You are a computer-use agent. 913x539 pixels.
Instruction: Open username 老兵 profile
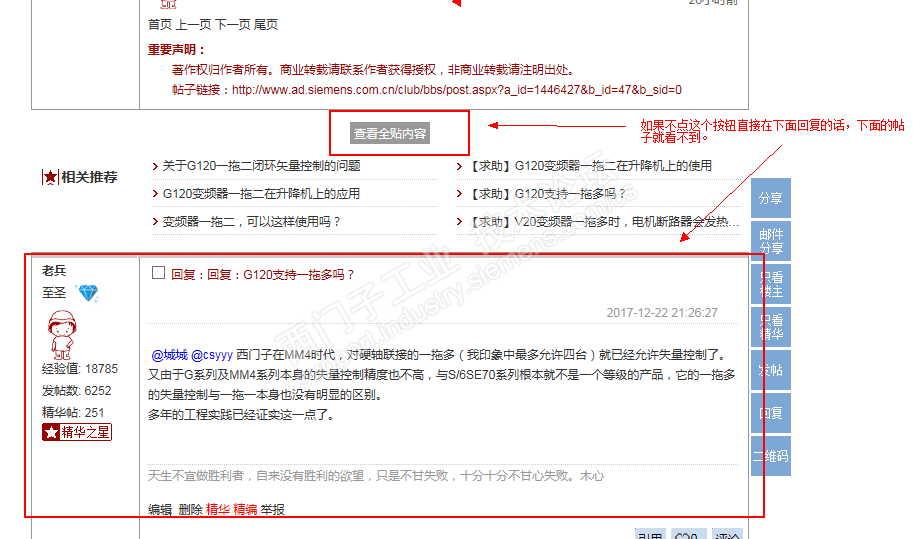pyautogui.click(x=54, y=271)
